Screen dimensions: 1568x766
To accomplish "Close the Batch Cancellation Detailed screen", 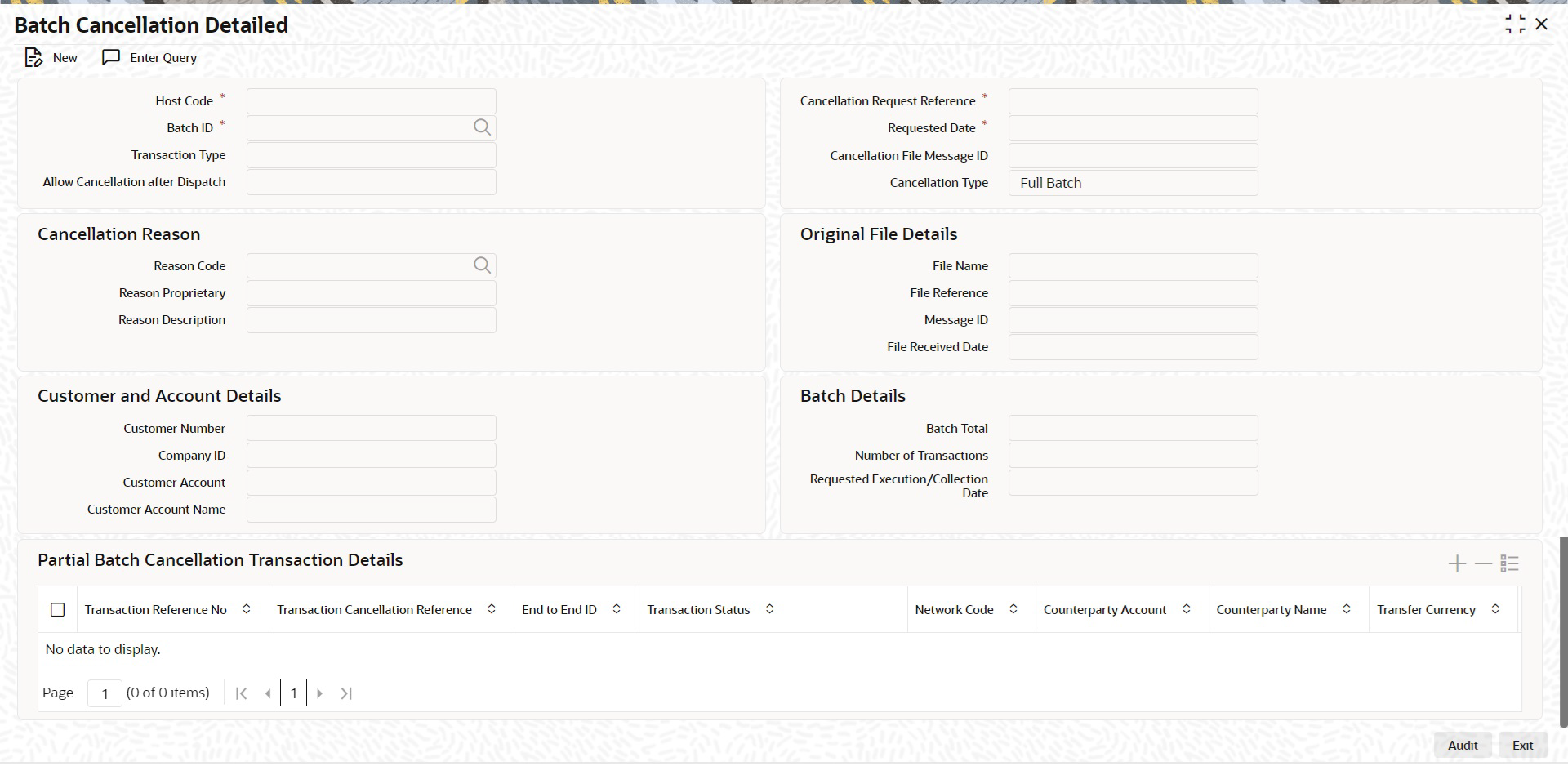I will (x=1541, y=24).
